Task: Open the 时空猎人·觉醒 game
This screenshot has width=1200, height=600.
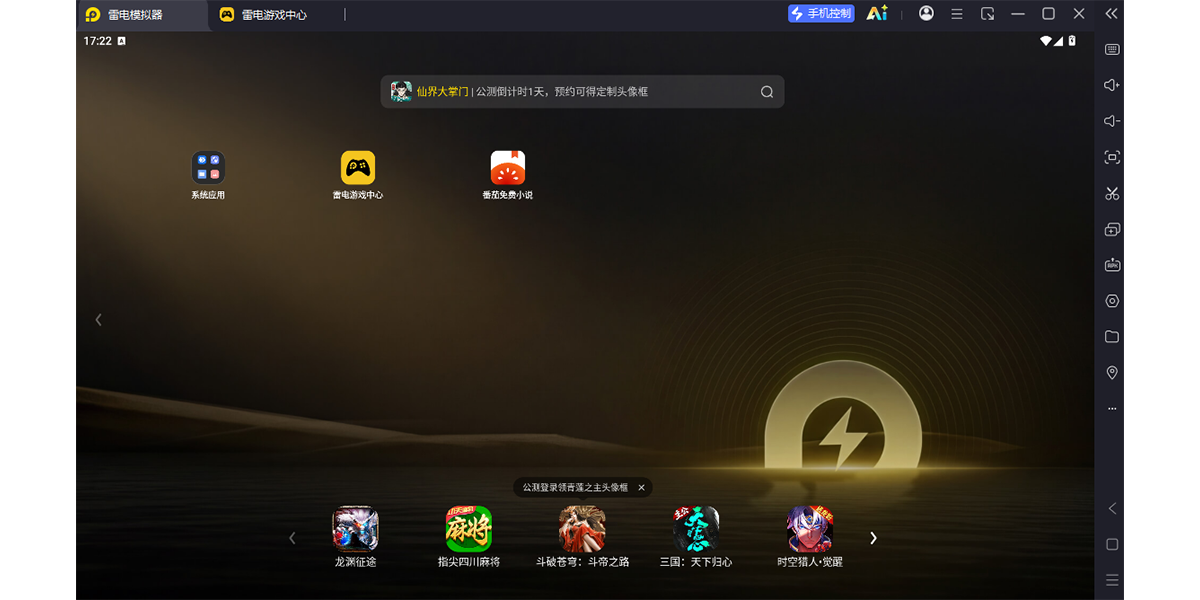Action: click(x=810, y=537)
